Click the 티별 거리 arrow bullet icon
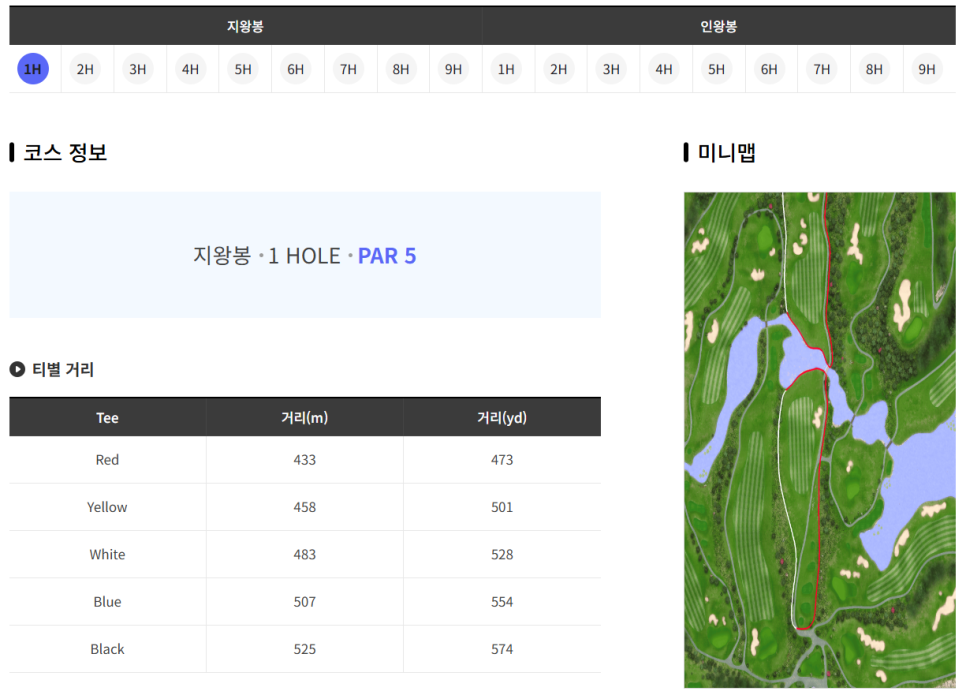Screen dimensions: 966x695 [17, 369]
